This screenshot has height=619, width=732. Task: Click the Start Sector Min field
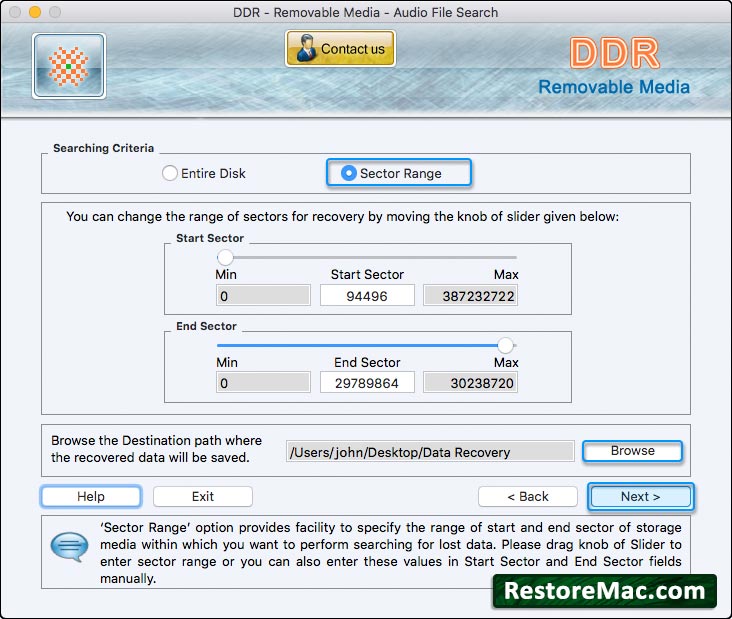tap(263, 296)
